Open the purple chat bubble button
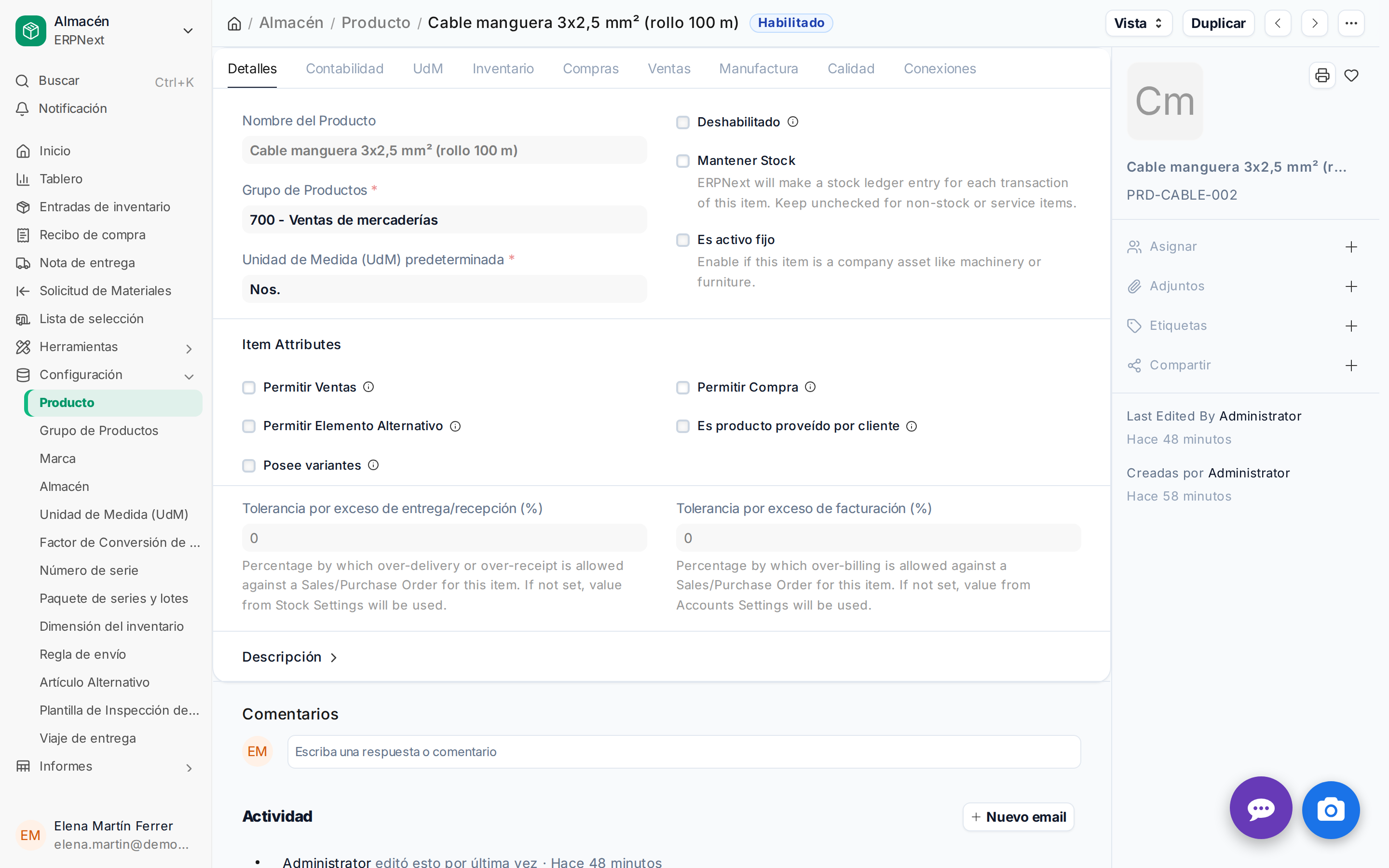Screen dimensions: 1389x868 point(1261,808)
